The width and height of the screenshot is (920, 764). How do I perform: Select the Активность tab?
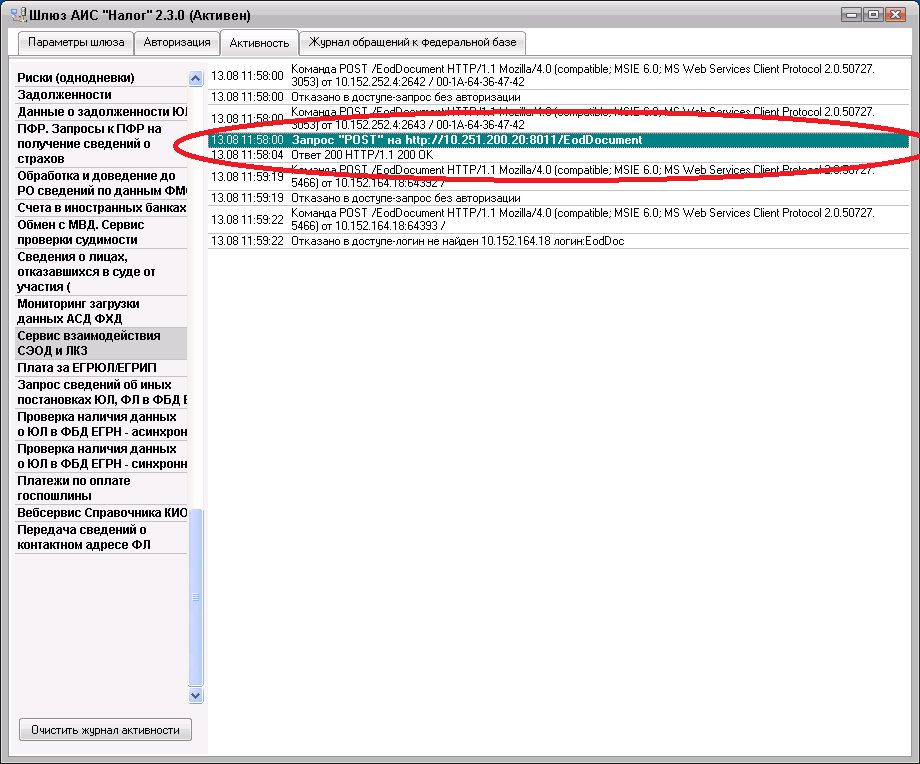coord(259,43)
